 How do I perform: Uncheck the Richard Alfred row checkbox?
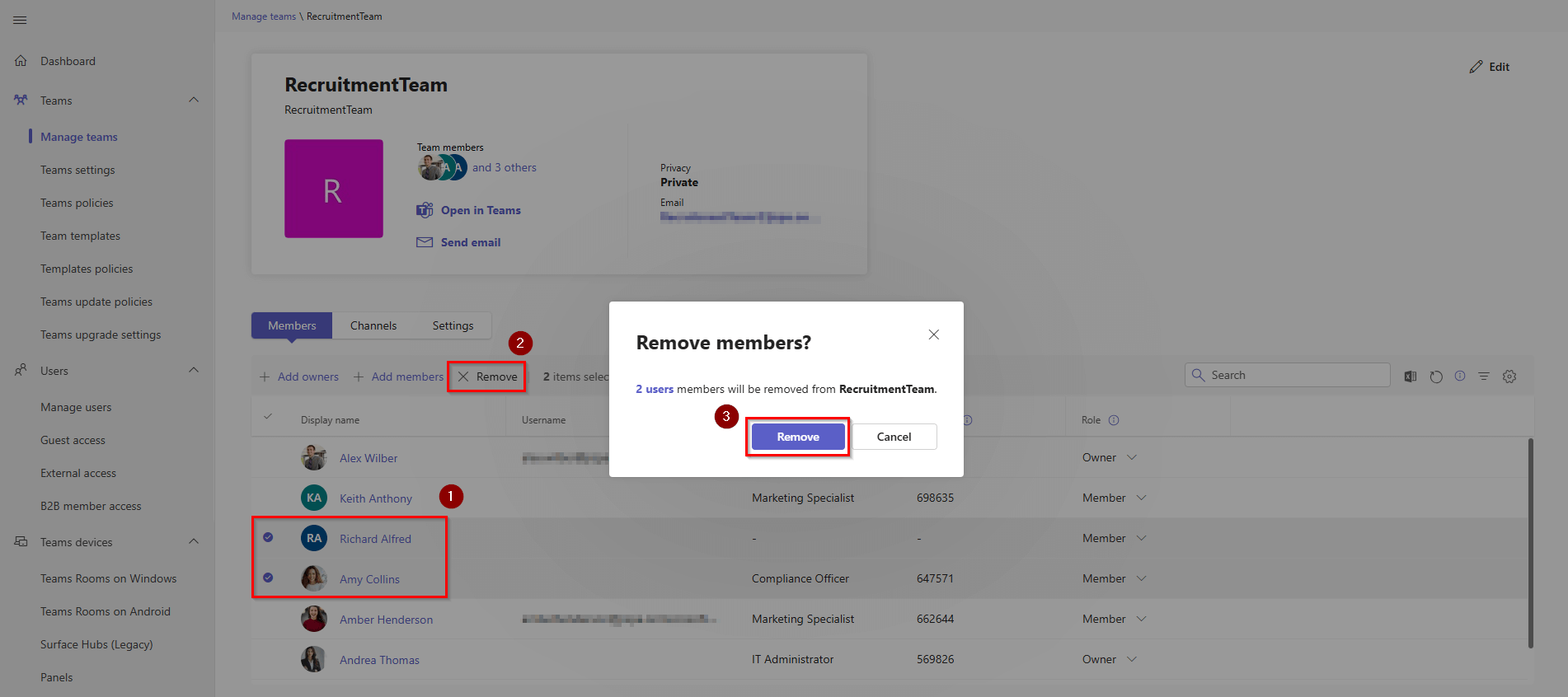tap(268, 537)
